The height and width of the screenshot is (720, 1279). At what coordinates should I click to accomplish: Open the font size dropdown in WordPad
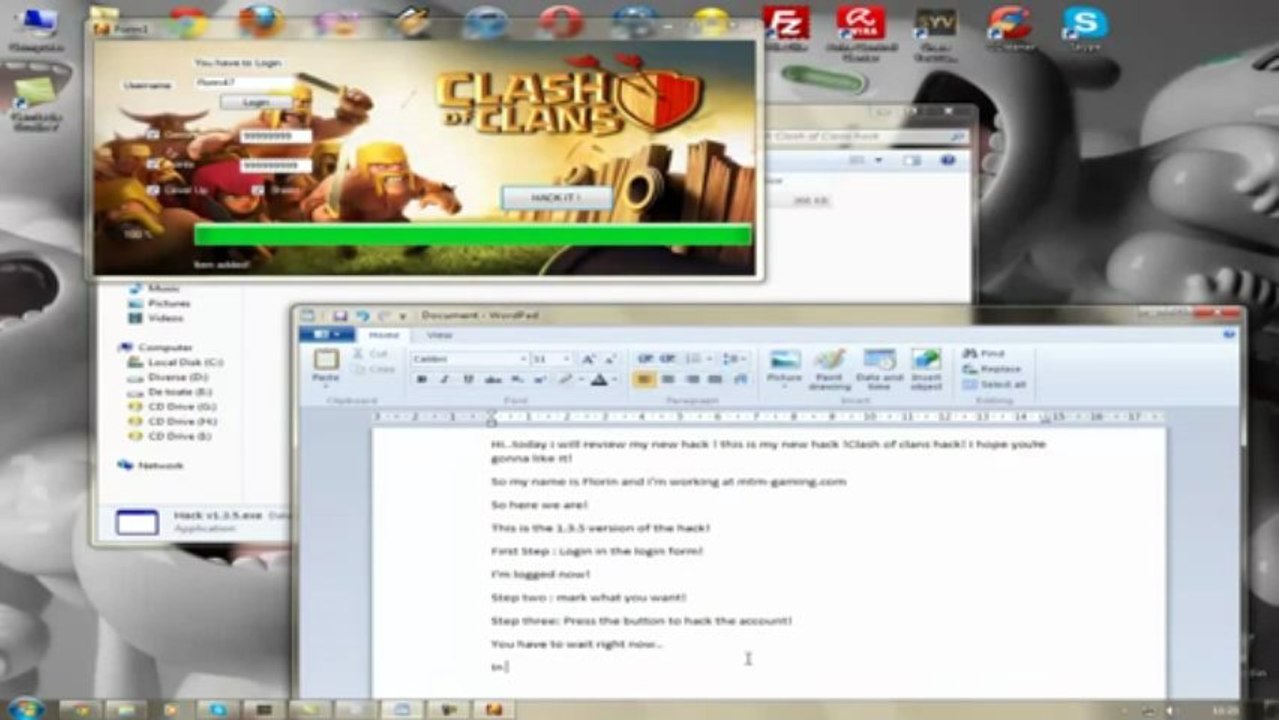pyautogui.click(x=567, y=359)
